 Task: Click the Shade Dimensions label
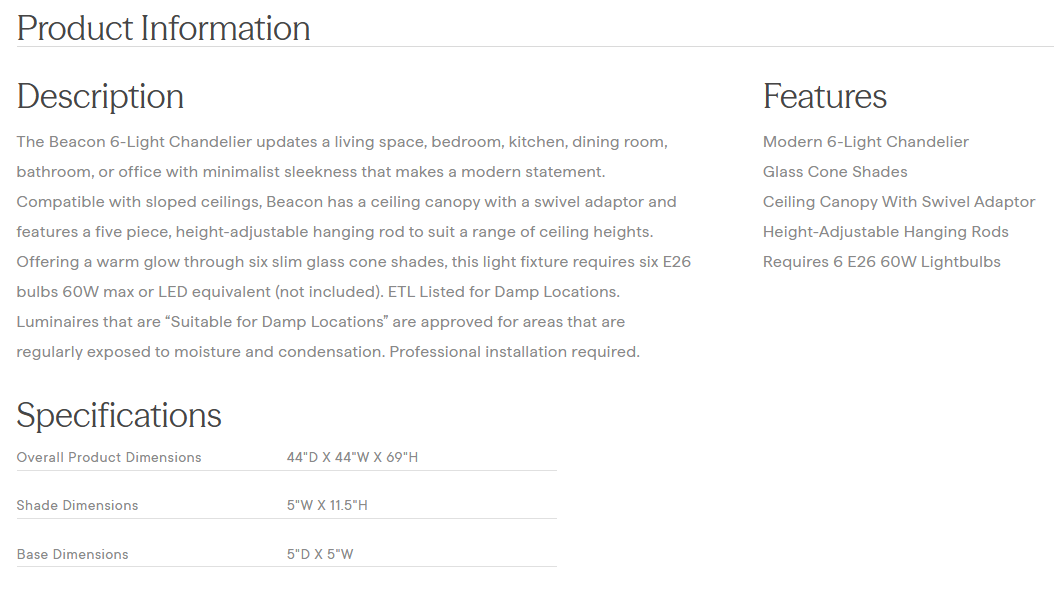click(x=77, y=505)
